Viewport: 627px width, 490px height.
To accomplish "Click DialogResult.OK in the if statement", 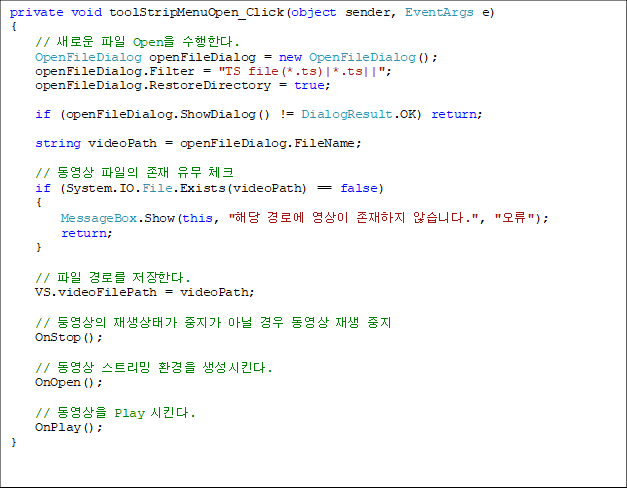I will pos(361,114).
